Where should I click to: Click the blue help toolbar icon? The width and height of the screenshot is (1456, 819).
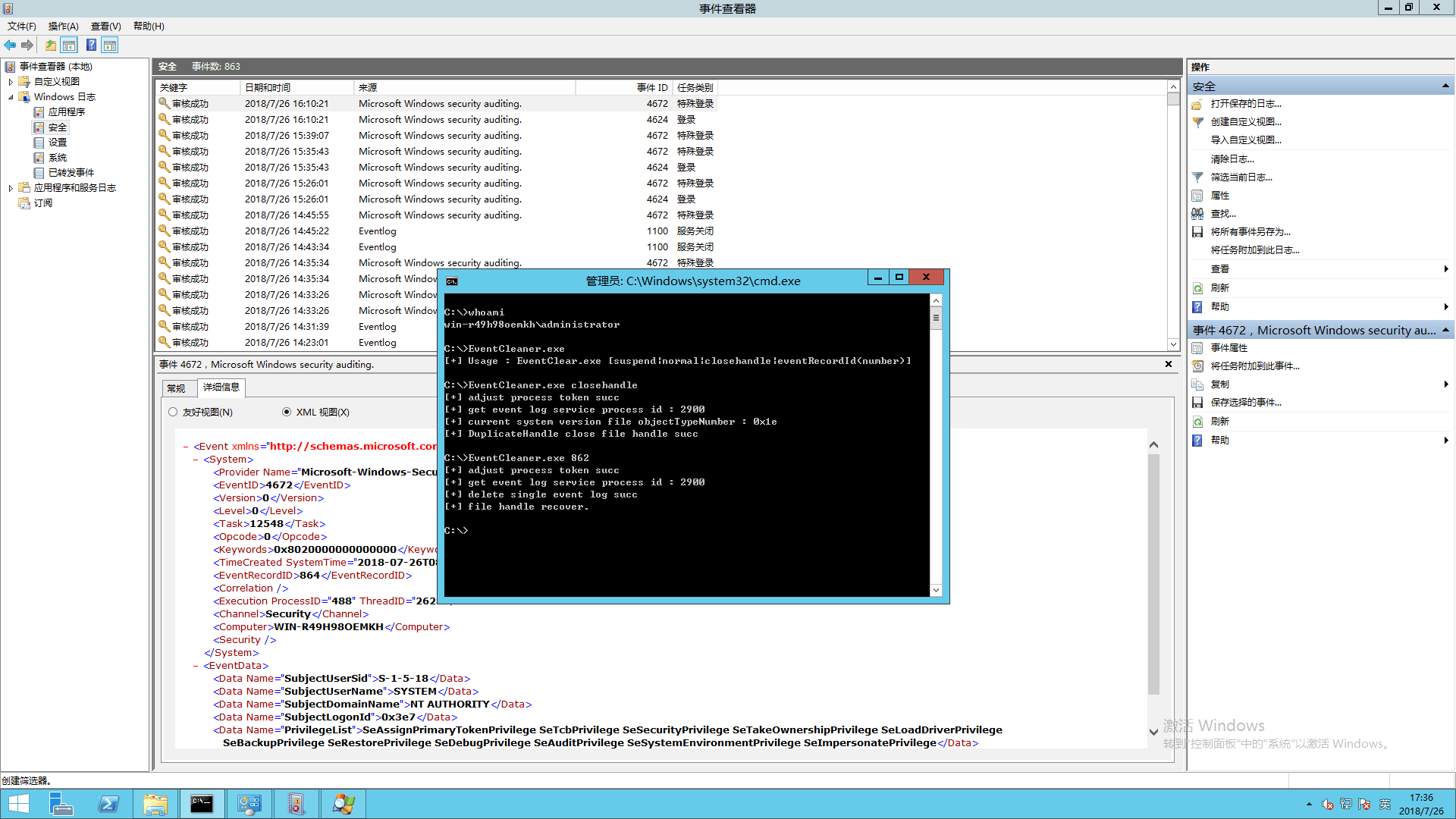click(x=91, y=45)
